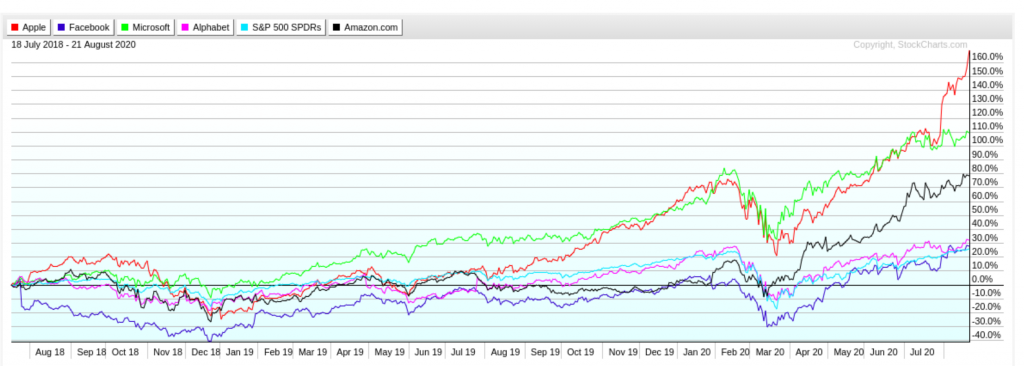Toggle the Facebook series legend button
Image resolution: width=1024 pixels, height=366 pixels.
point(83,27)
